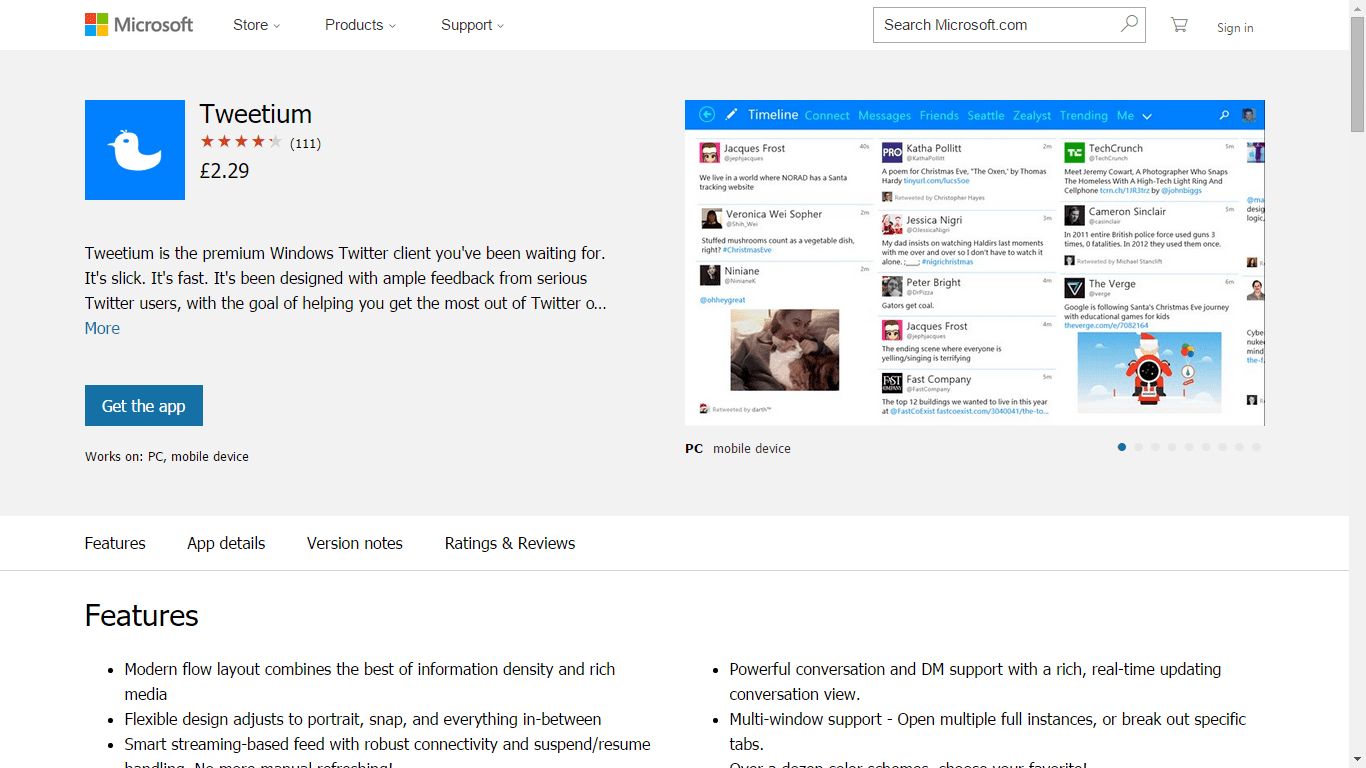The image size is (1366, 768).
Task: Switch to the App details tab
Action: pyautogui.click(x=226, y=543)
